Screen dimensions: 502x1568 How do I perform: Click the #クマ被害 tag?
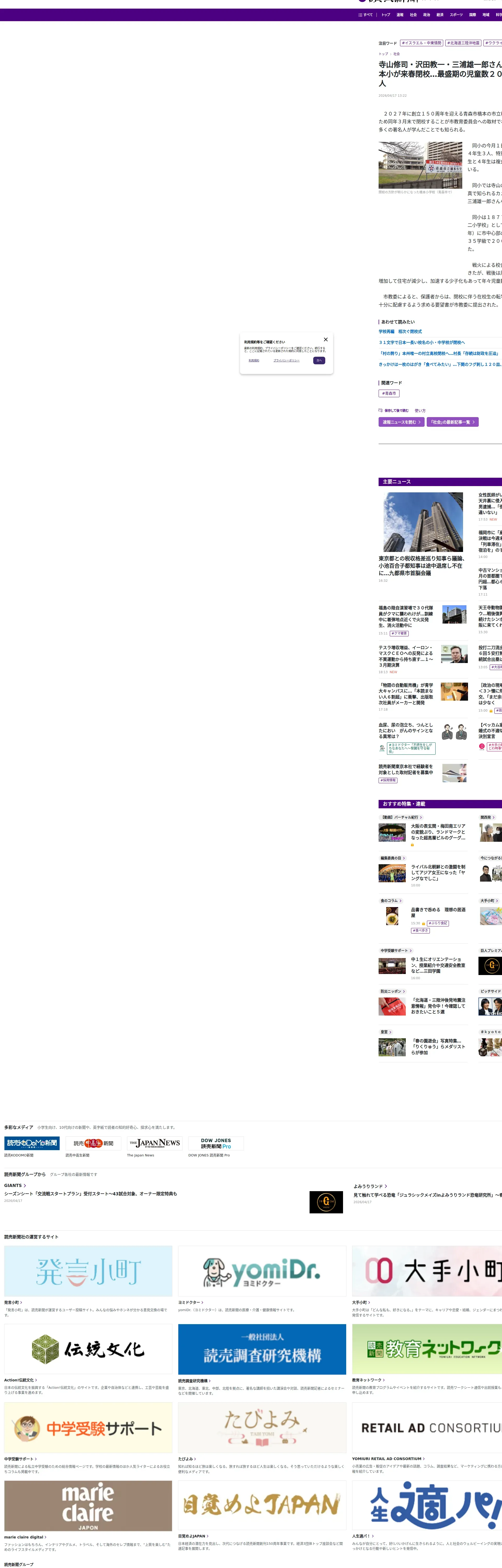(399, 634)
